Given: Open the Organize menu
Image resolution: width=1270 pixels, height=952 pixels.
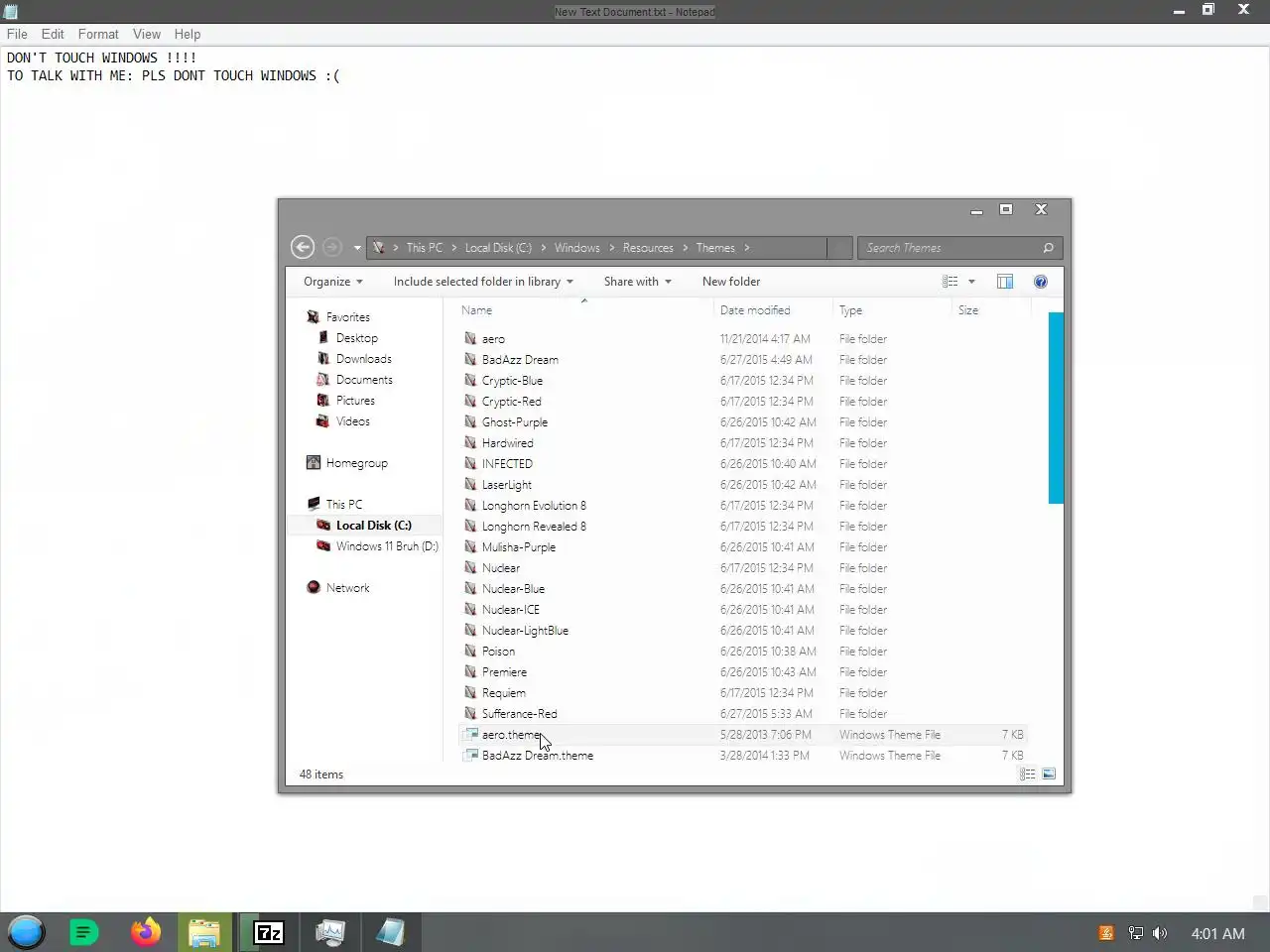Looking at the screenshot, I should (x=333, y=282).
